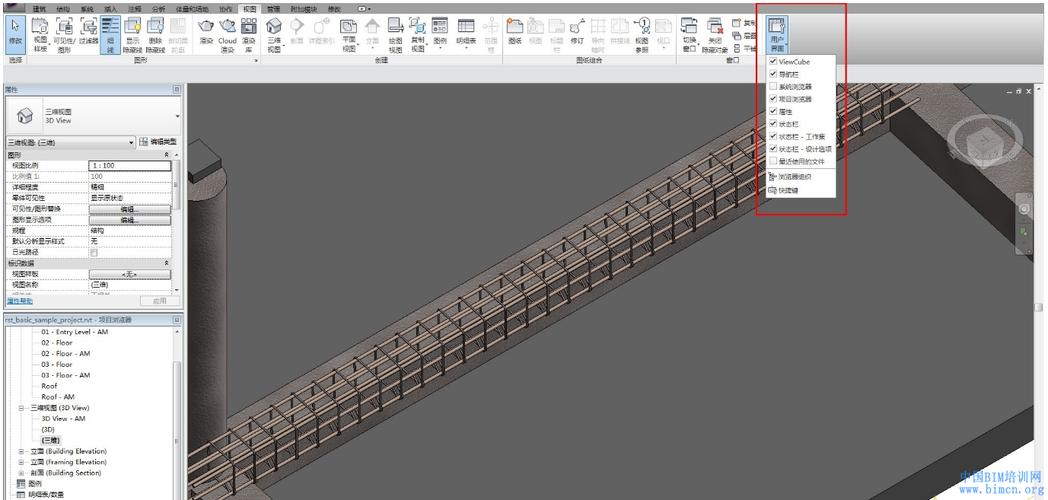
Task: Click the 视图比例 1 : 100 field
Action: coord(130,165)
